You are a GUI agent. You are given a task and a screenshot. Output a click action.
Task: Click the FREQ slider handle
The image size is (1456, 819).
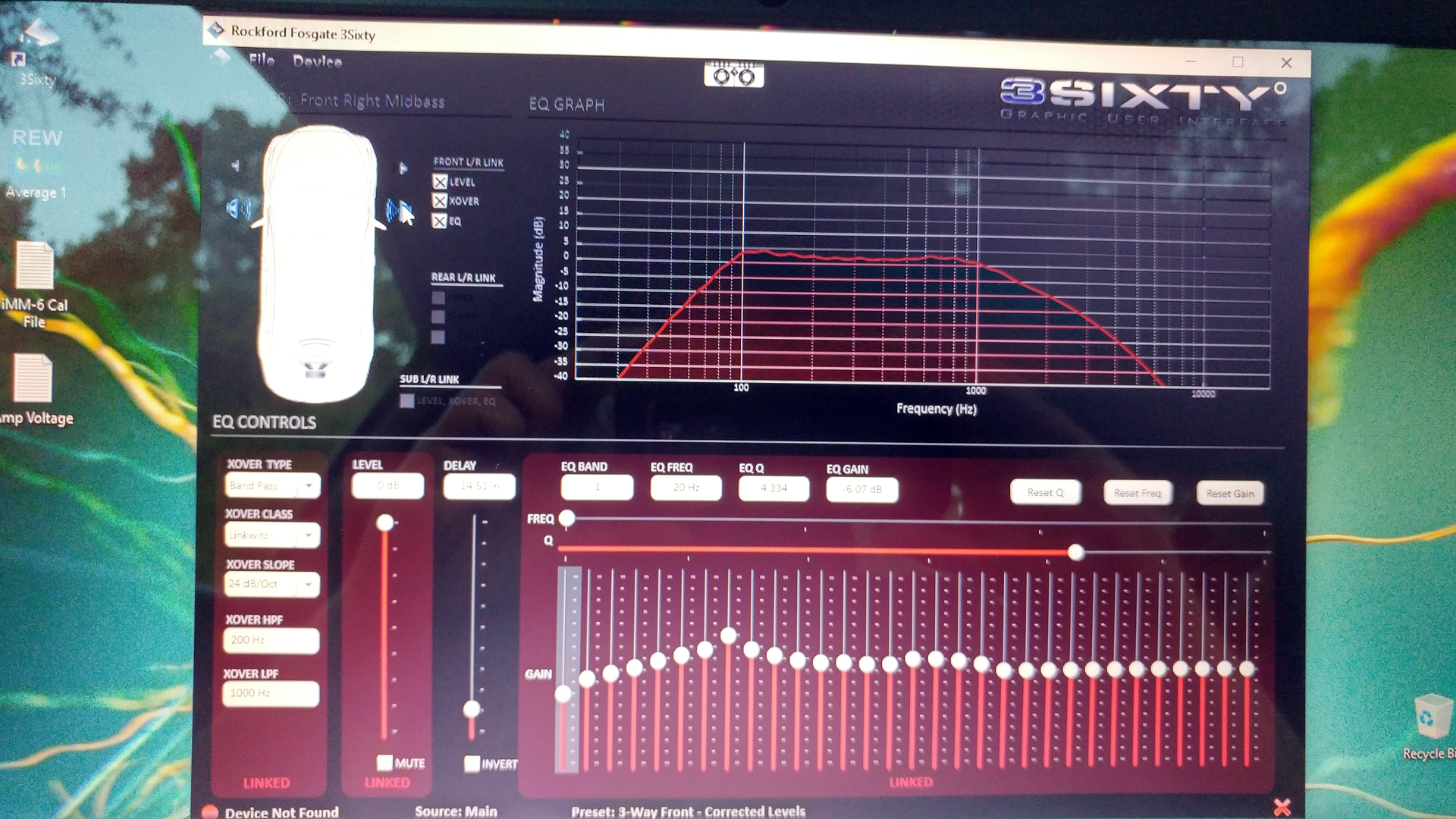coord(566,519)
